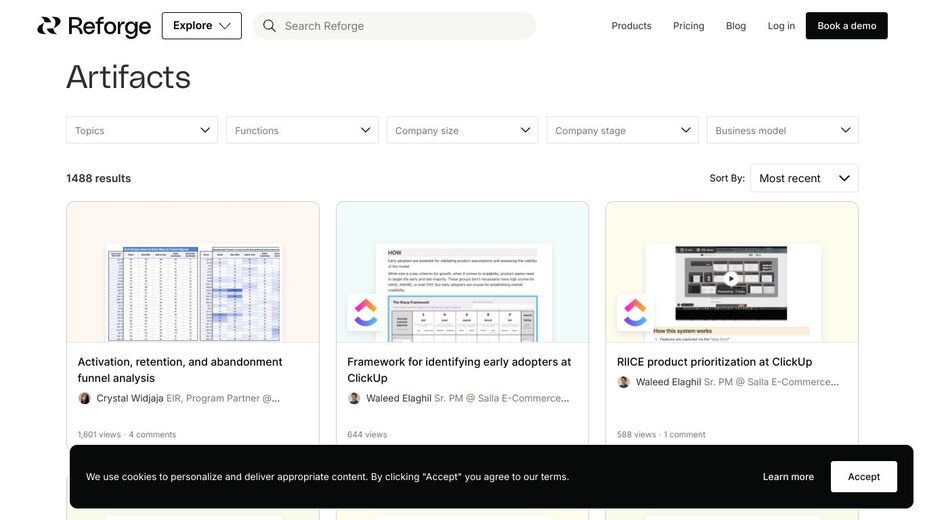Click the Reforge logo icon
This screenshot has width=925, height=520.
(x=48, y=25)
